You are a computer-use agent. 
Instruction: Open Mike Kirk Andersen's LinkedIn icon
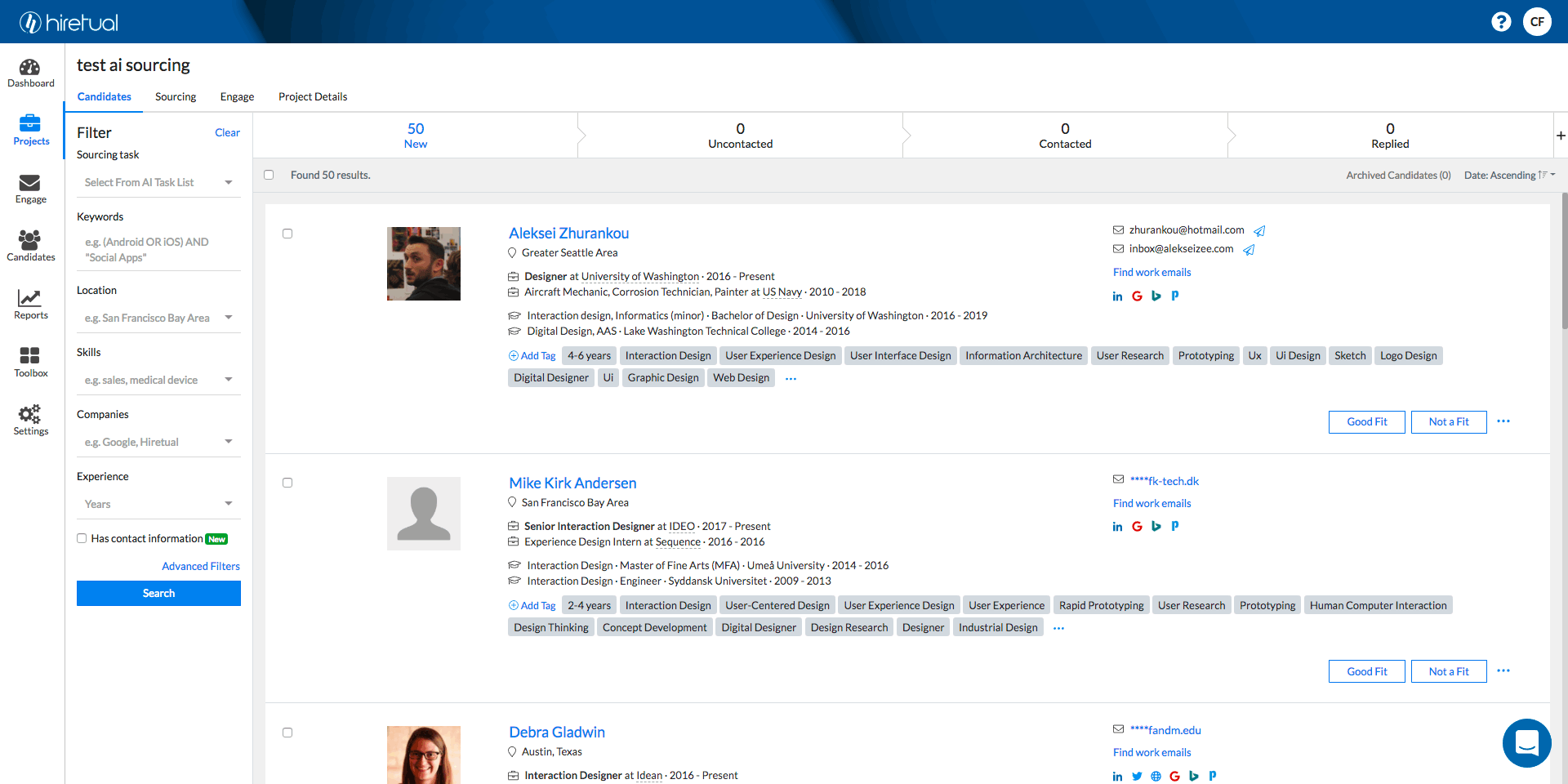[1117, 527]
